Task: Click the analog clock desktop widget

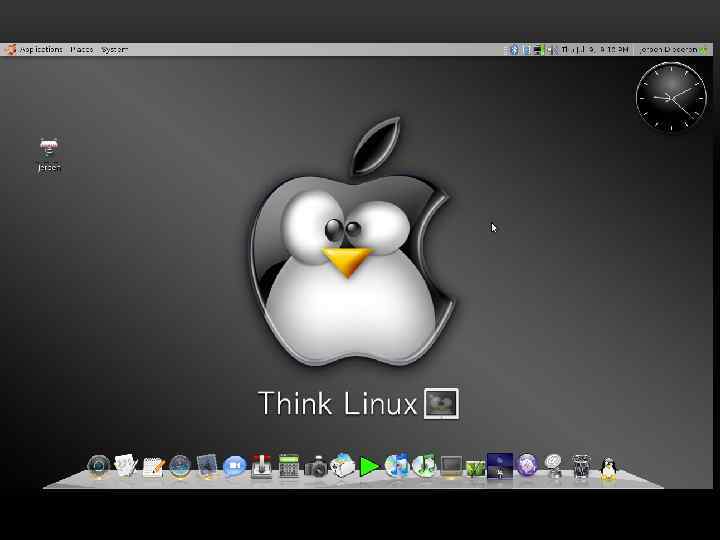Action: [671, 97]
